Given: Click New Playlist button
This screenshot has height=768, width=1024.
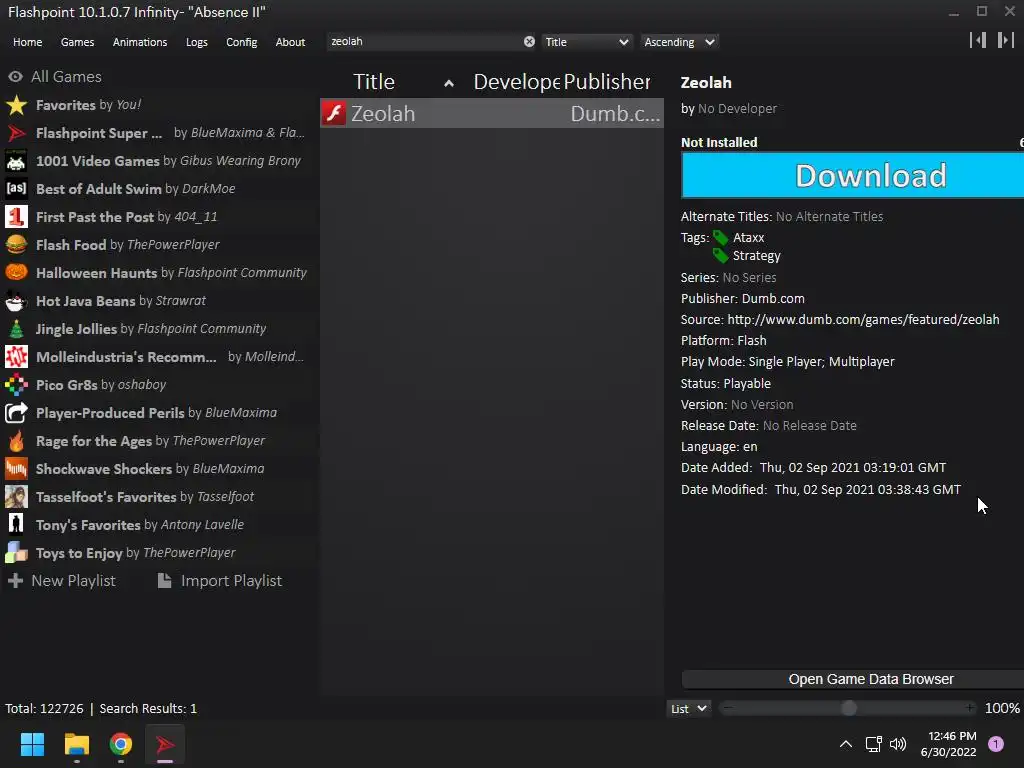Looking at the screenshot, I should pos(62,581).
